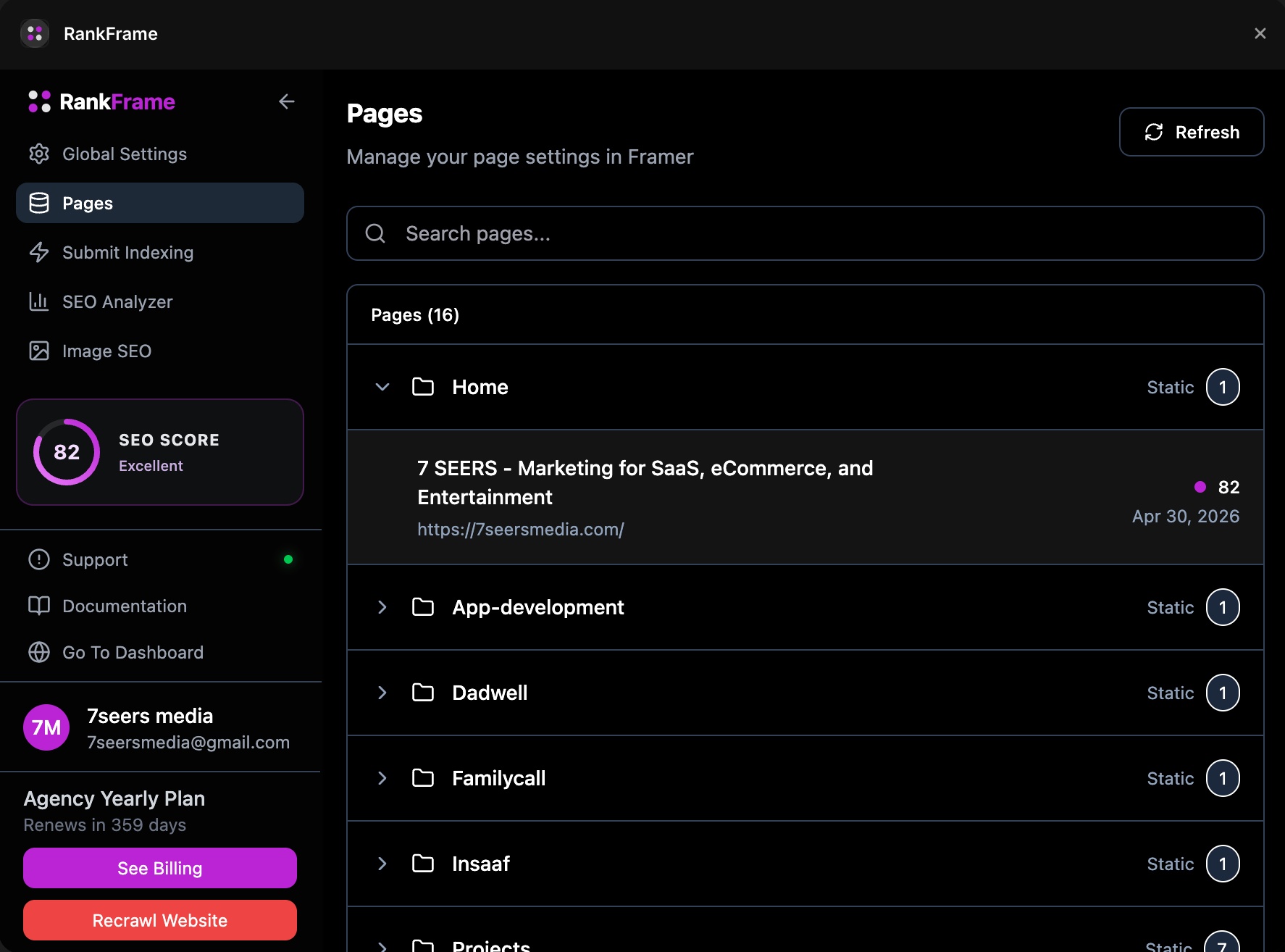Open Submit Indexing tool
1285x952 pixels.
point(39,252)
